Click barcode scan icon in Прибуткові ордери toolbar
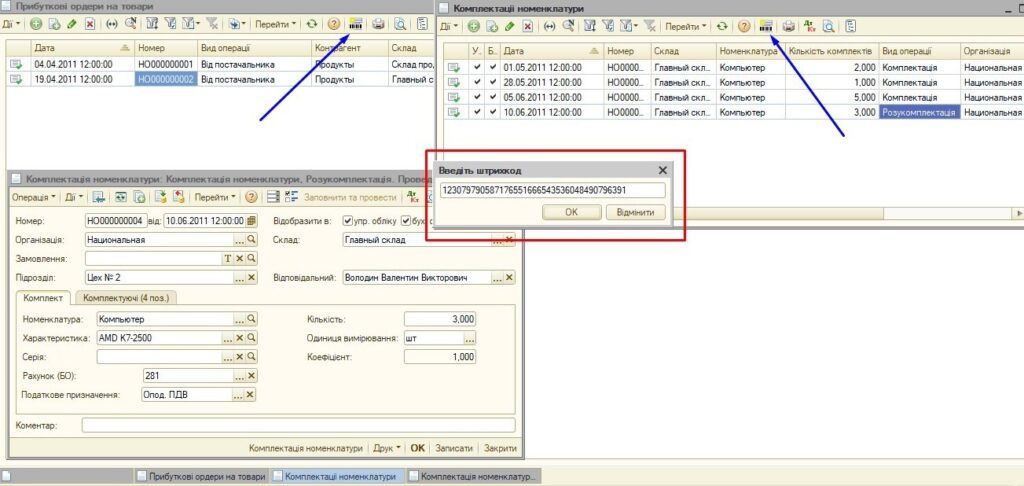1024x486 pixels. tap(355, 23)
